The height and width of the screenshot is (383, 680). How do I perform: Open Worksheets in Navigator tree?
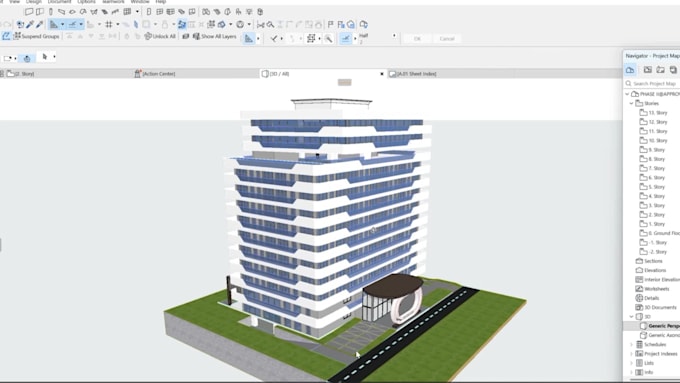pos(652,289)
